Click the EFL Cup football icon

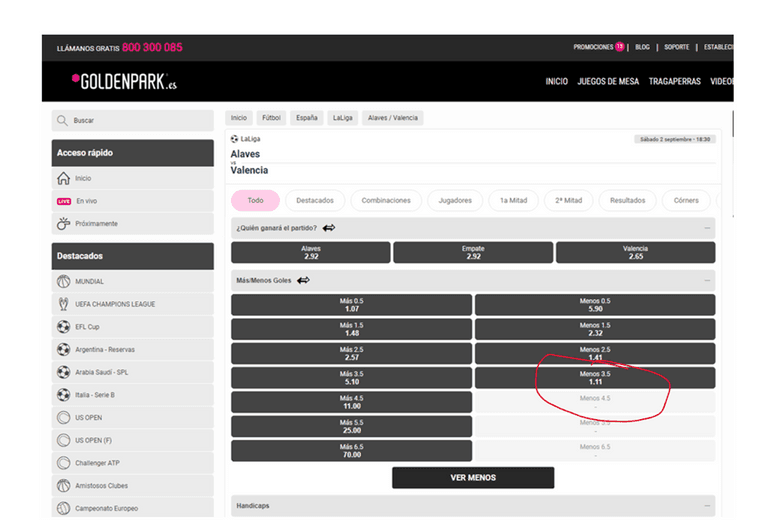click(63, 327)
